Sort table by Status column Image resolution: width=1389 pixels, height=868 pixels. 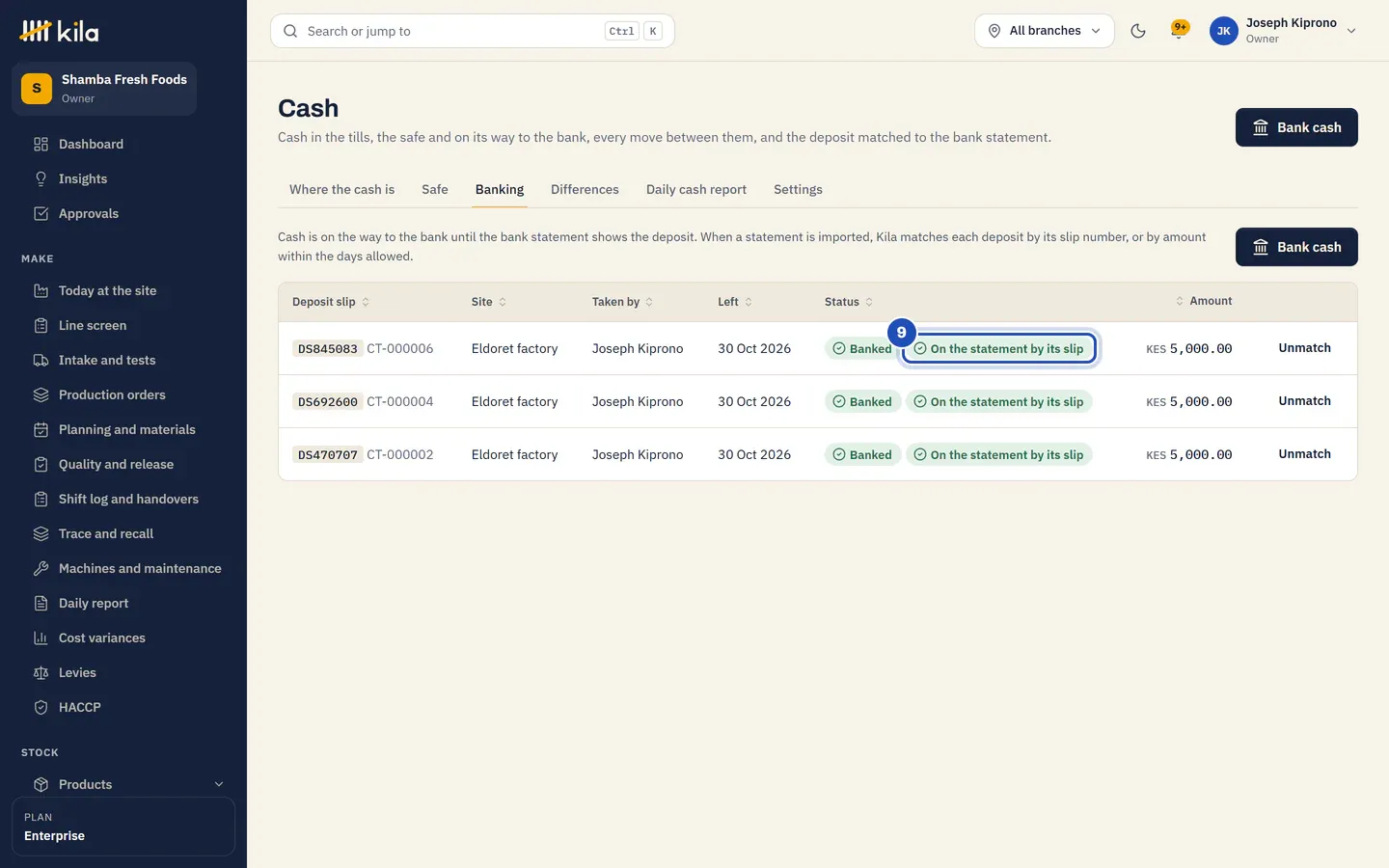pos(849,302)
